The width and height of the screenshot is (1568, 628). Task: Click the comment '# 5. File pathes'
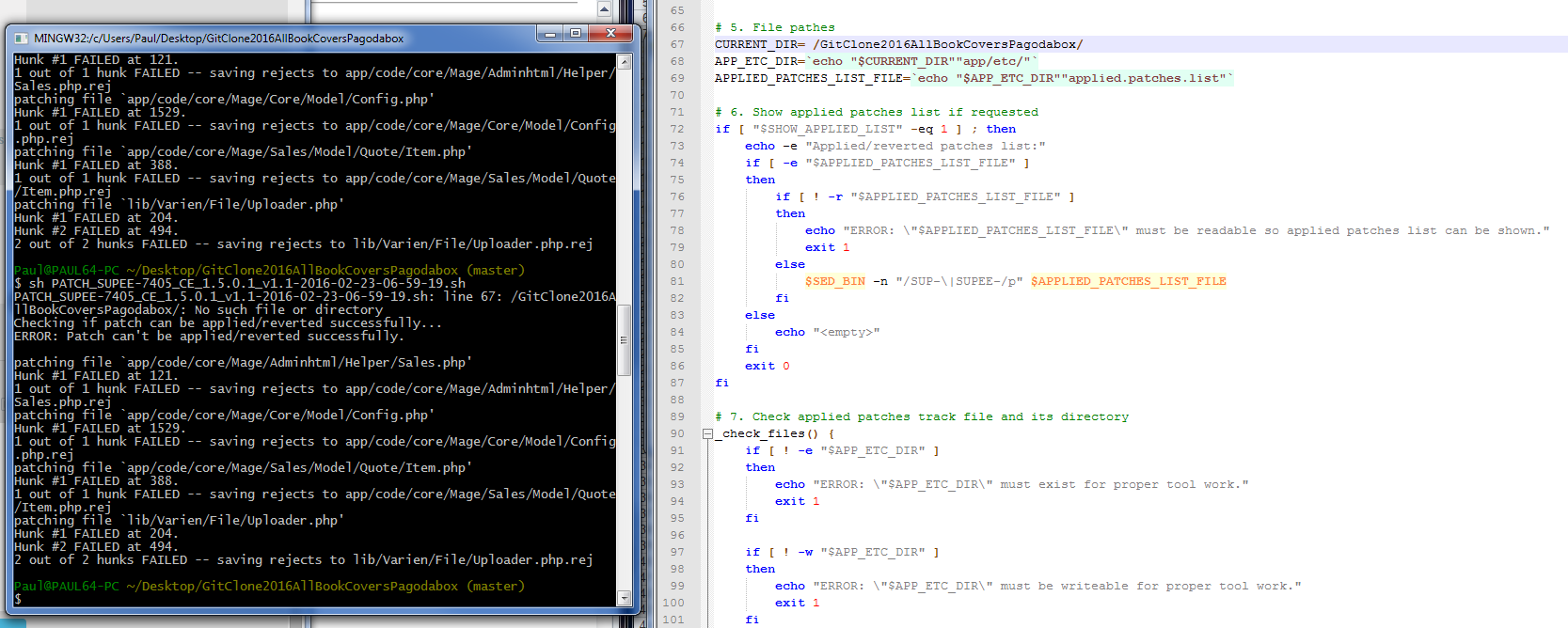pyautogui.click(x=774, y=27)
